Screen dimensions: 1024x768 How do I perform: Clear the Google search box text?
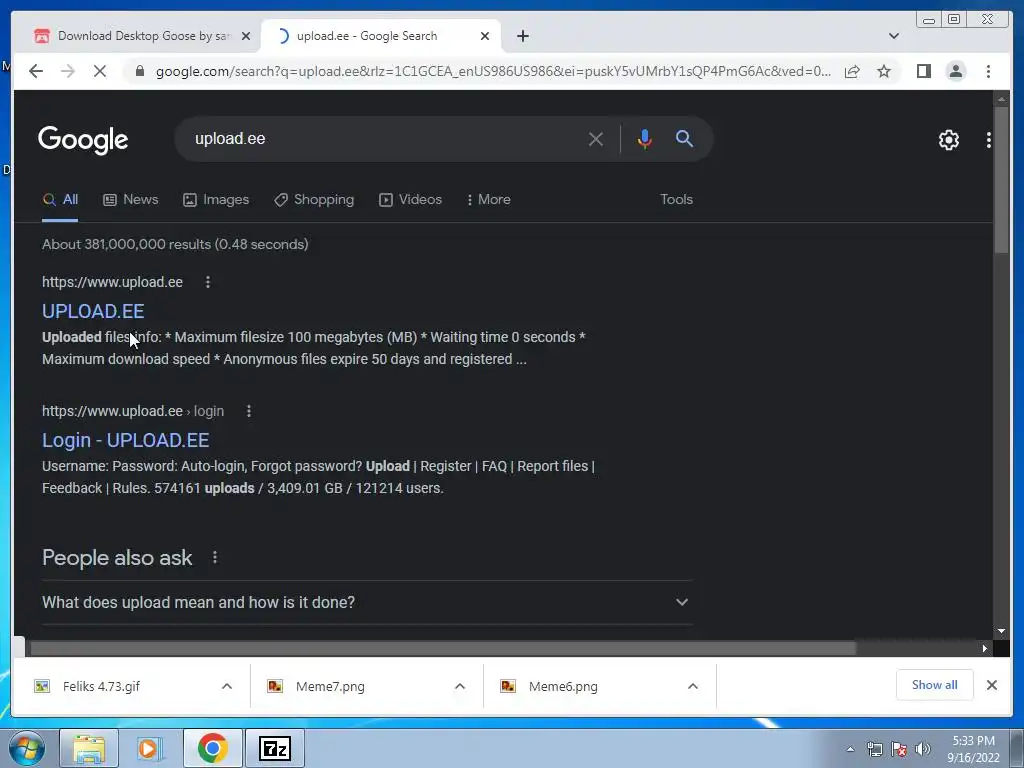point(596,139)
